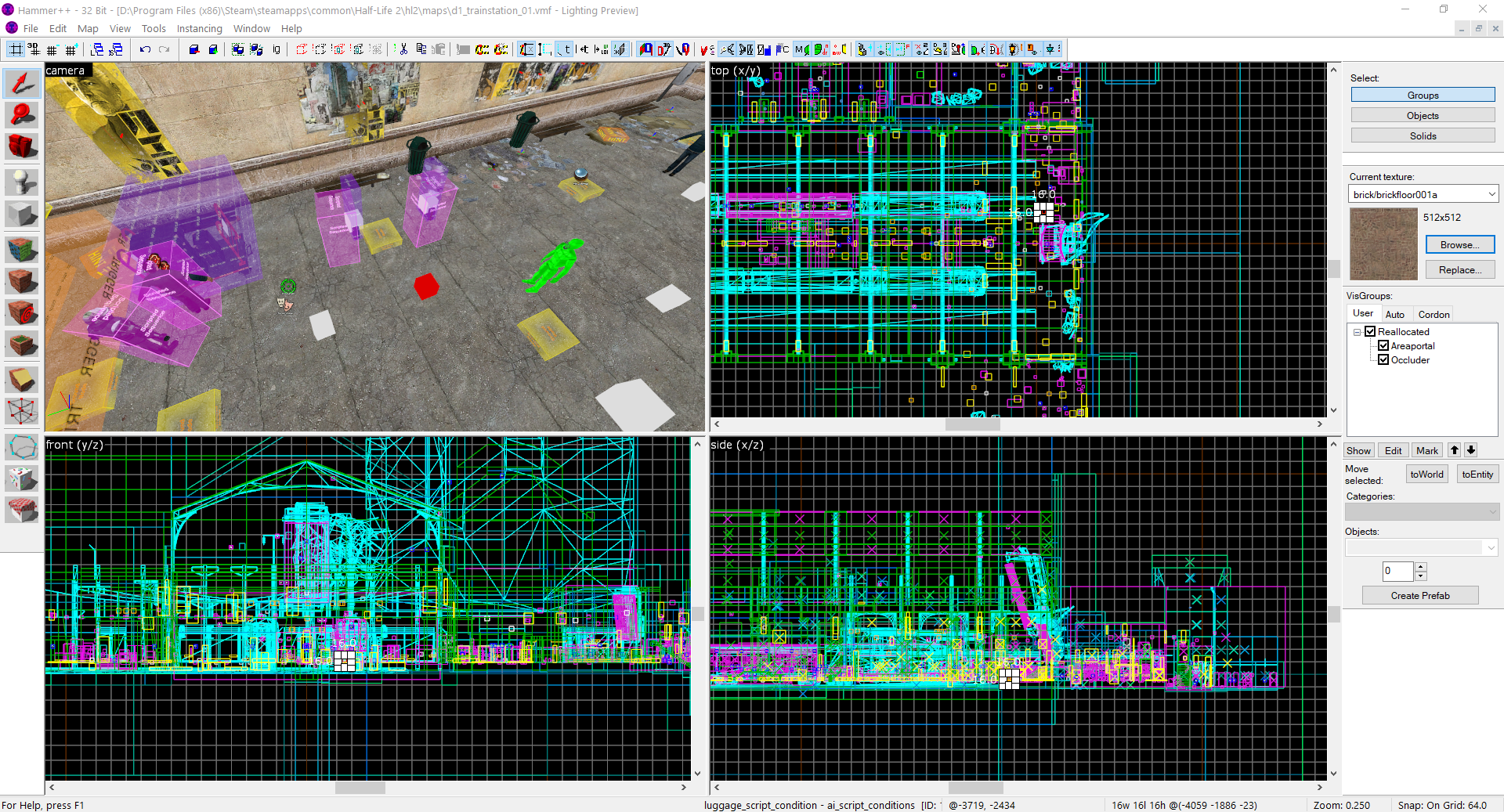Click the Group selection icon
Viewport: 1504px width, 812px height.
click(238, 49)
